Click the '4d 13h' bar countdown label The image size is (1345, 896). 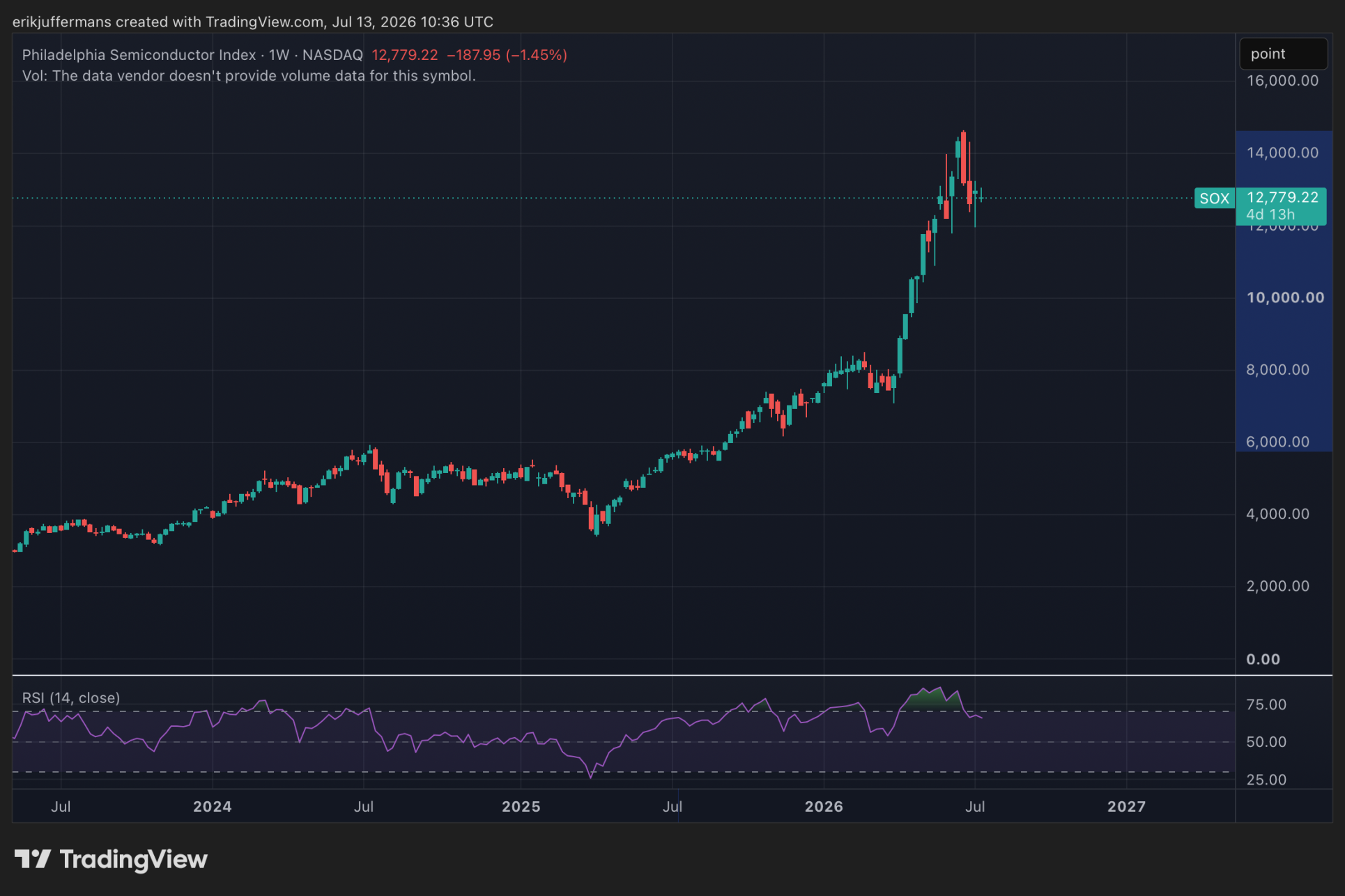pyautogui.click(x=1270, y=215)
